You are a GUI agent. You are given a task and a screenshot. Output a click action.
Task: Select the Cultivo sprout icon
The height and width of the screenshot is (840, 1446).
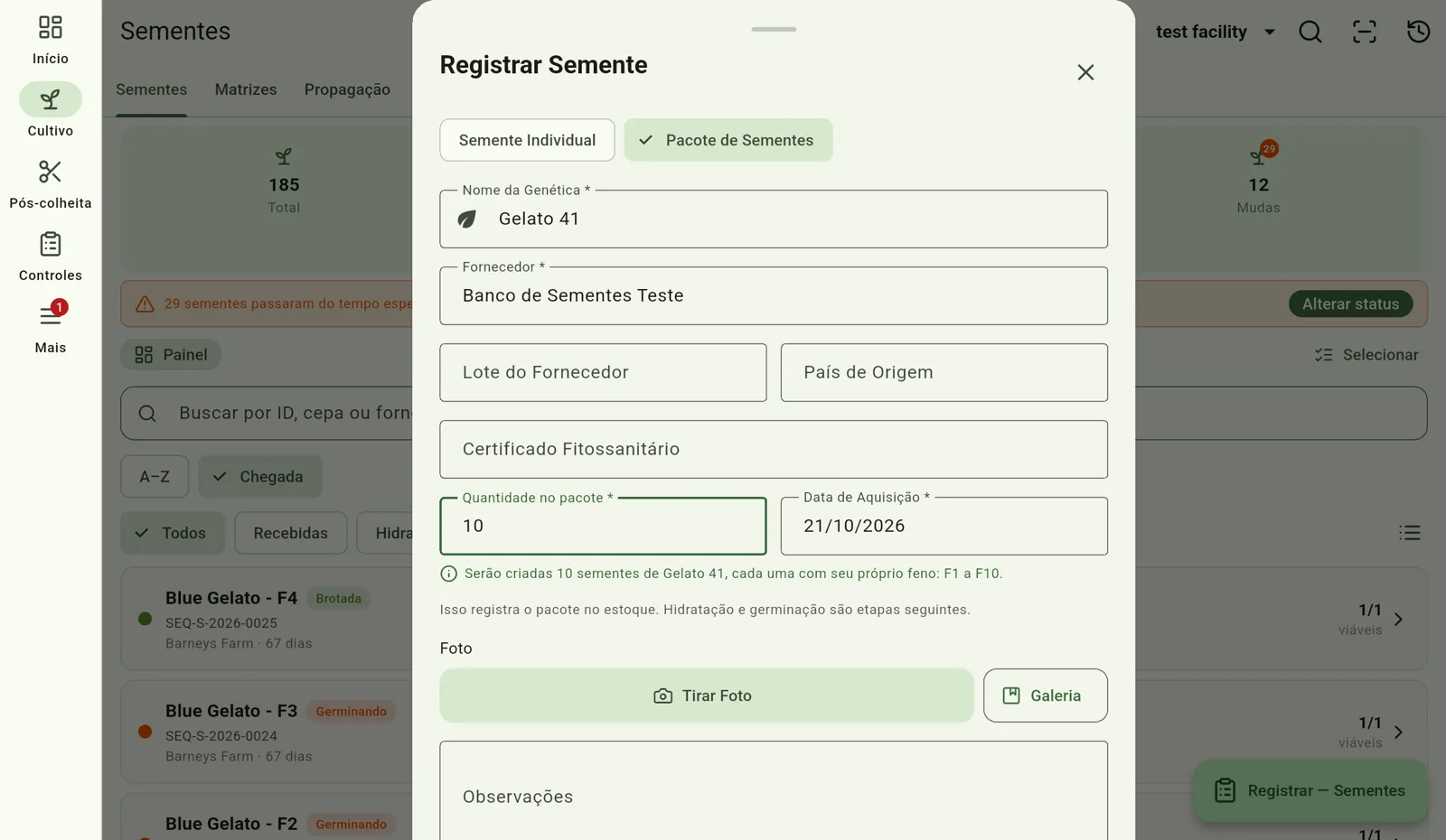(51, 99)
